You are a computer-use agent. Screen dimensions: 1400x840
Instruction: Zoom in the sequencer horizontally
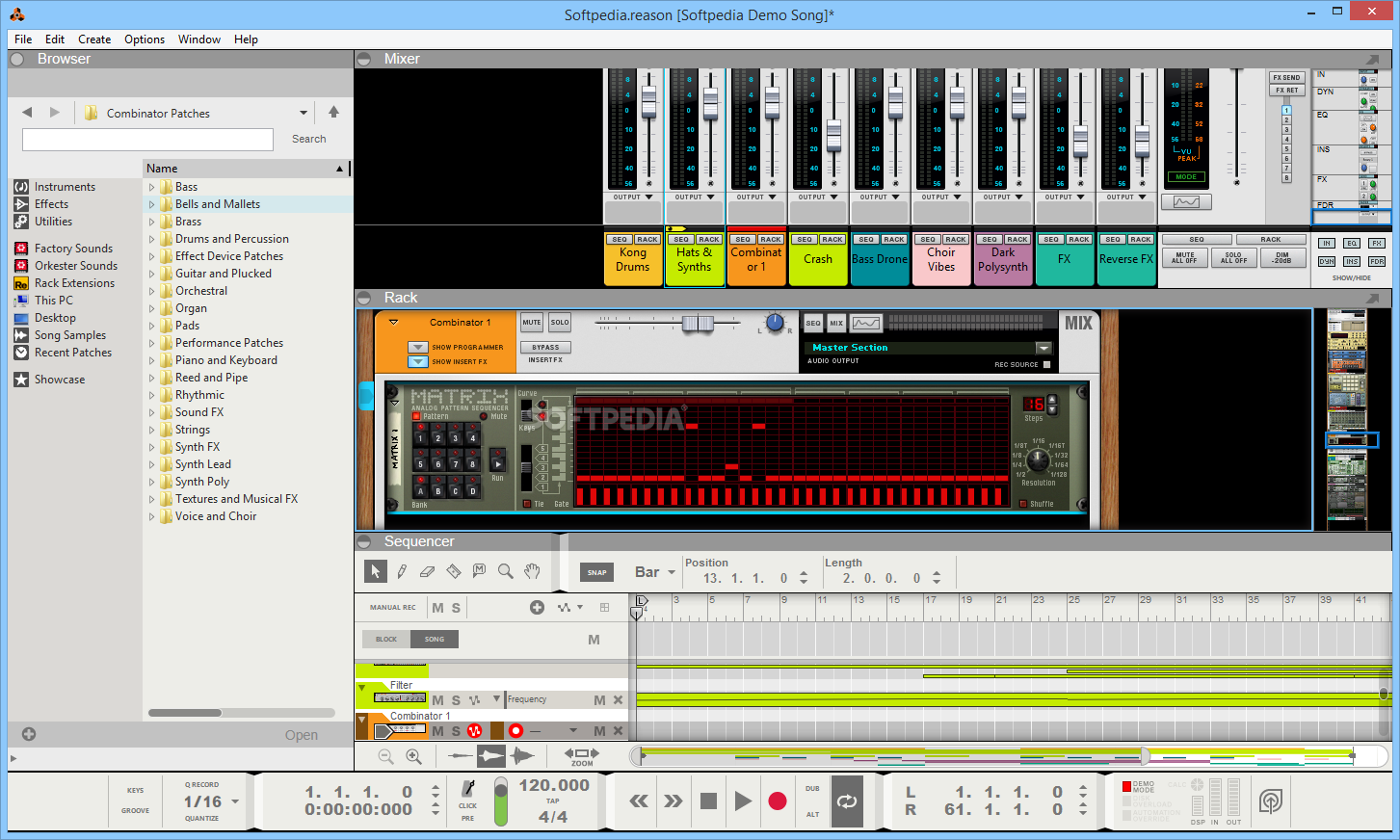(x=414, y=757)
